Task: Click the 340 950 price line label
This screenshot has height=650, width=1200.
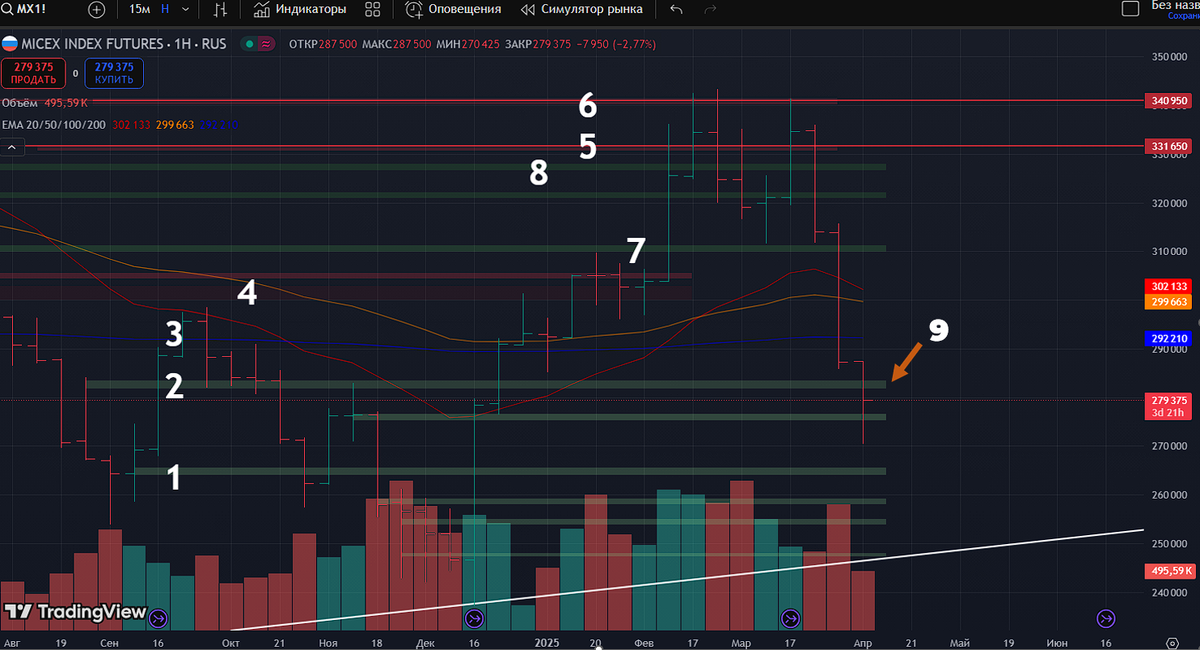Action: (1168, 101)
